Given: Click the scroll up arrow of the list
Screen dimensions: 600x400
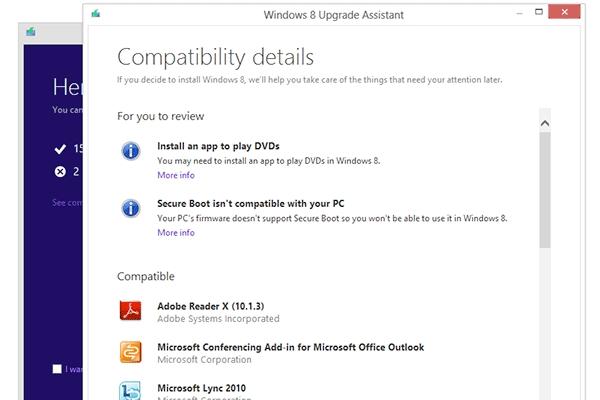Looking at the screenshot, I should click(x=545, y=123).
